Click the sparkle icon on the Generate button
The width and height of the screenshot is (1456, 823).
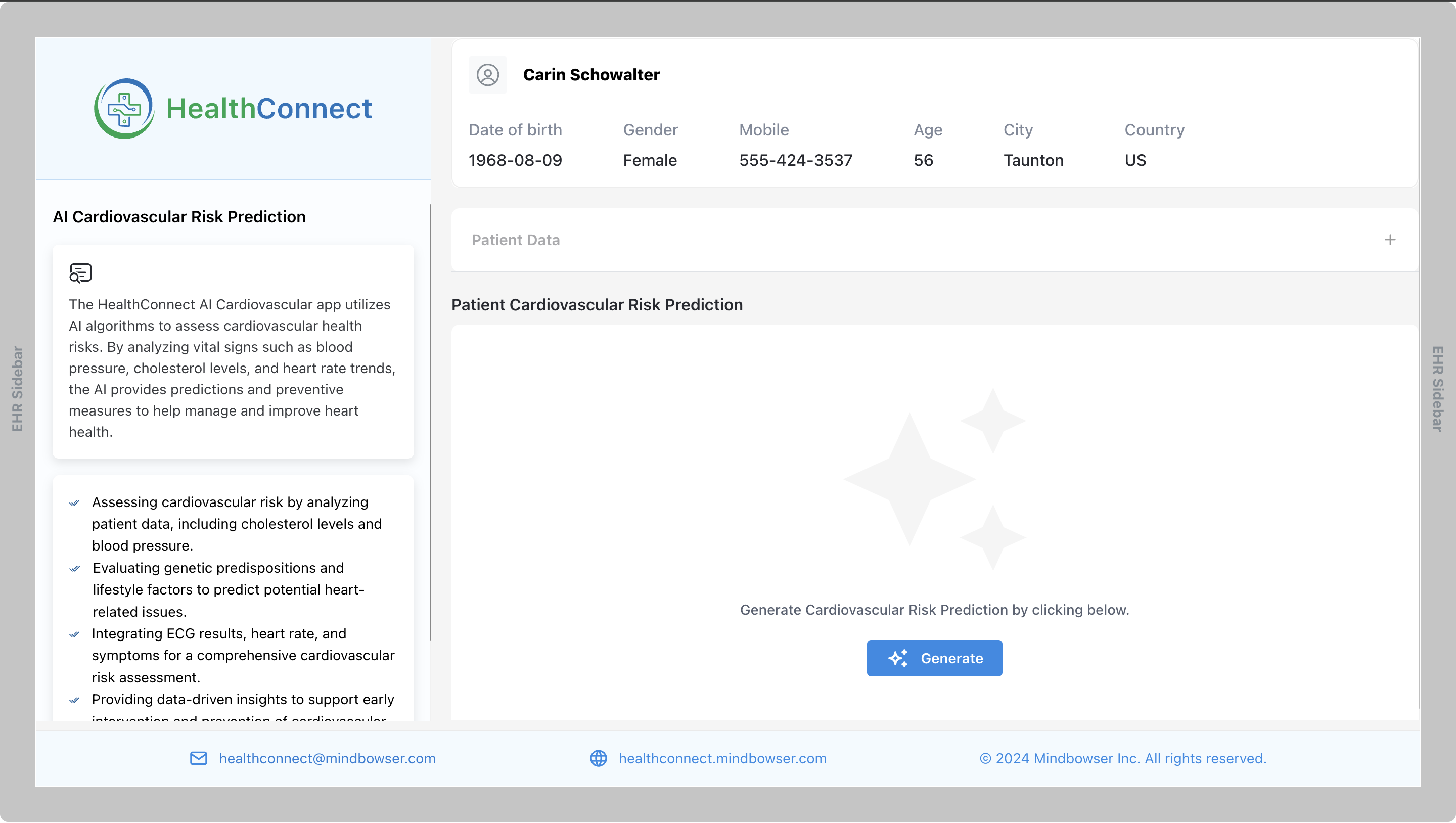coord(897,658)
